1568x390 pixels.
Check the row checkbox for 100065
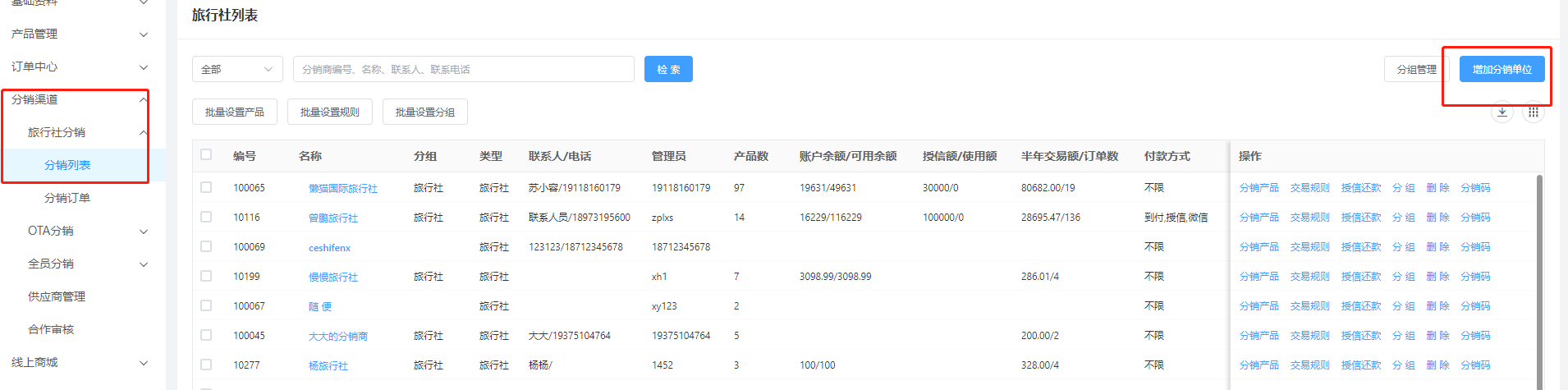pyautogui.click(x=206, y=187)
